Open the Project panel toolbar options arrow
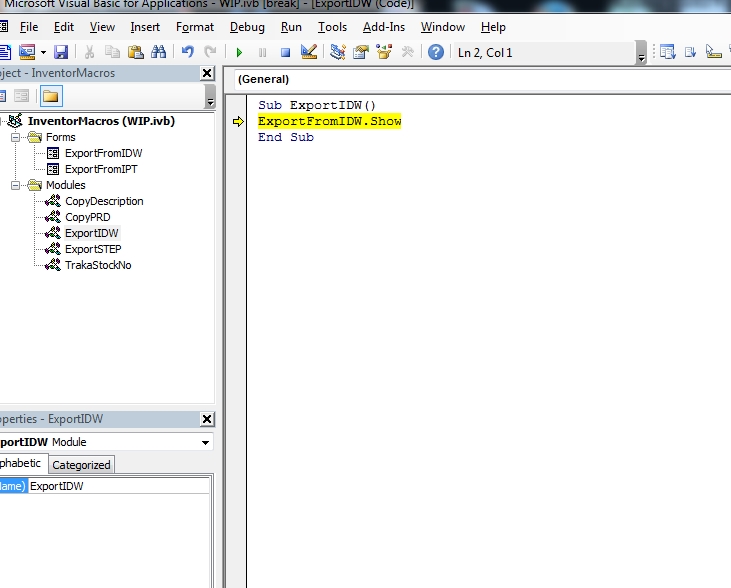The height and width of the screenshot is (588, 731). tap(210, 97)
